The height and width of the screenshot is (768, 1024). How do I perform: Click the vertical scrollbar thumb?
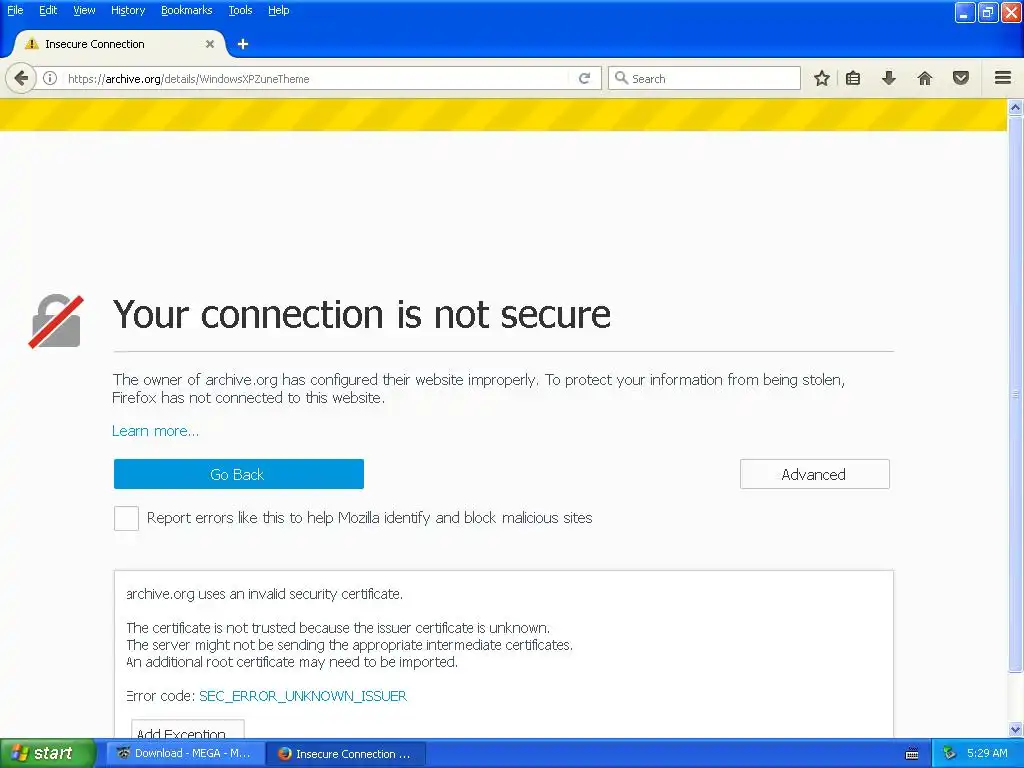click(1015, 394)
